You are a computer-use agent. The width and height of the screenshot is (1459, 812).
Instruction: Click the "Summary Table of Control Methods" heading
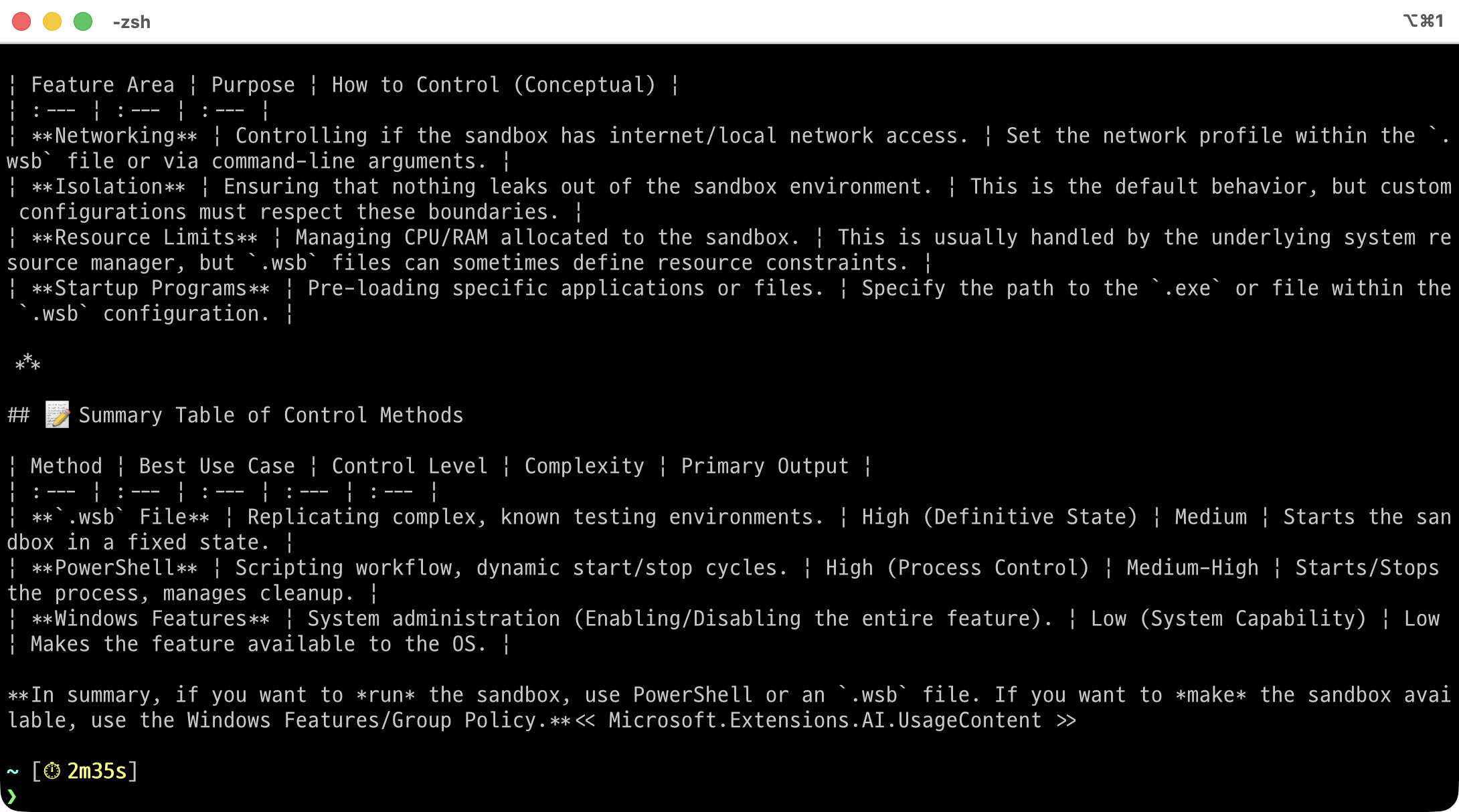click(270, 415)
